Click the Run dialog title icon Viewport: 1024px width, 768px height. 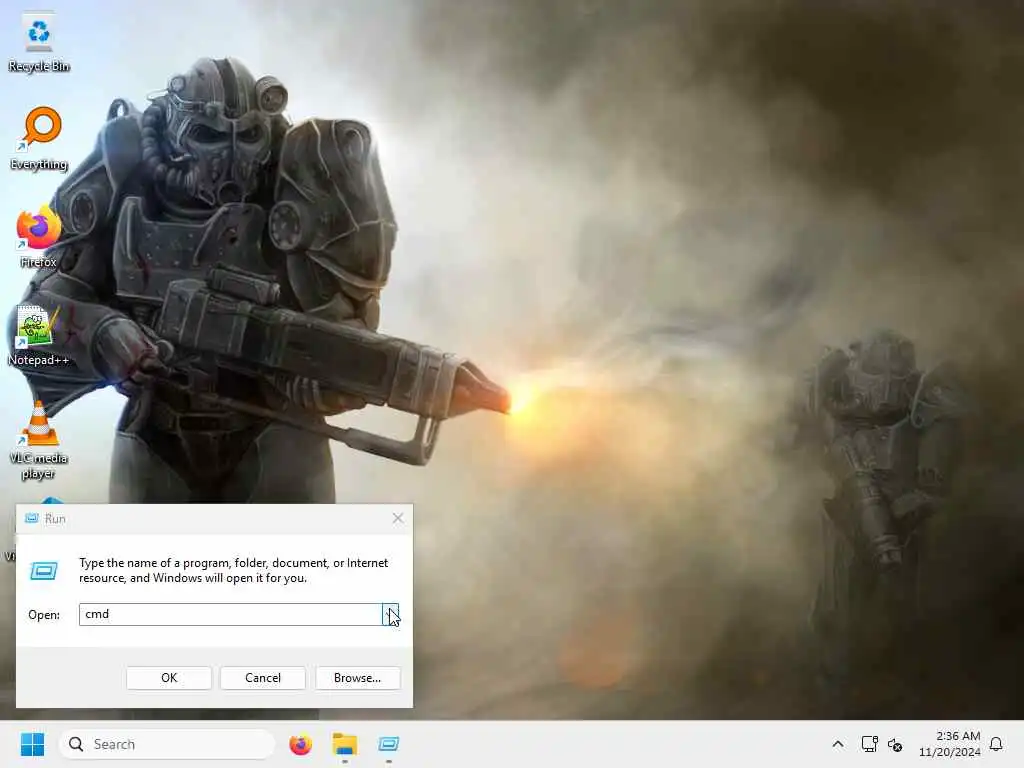pyautogui.click(x=31, y=519)
